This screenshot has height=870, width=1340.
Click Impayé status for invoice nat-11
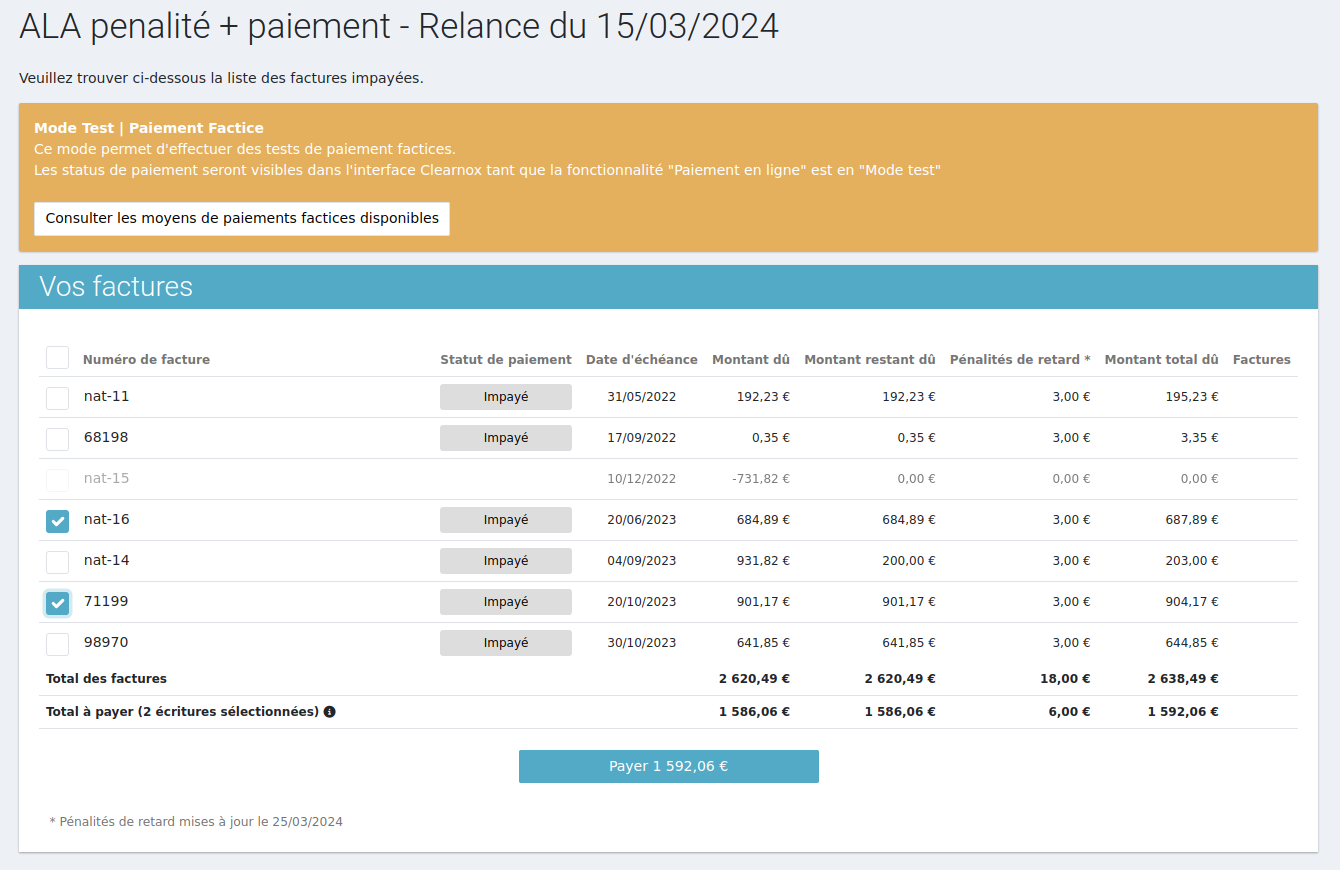(506, 397)
